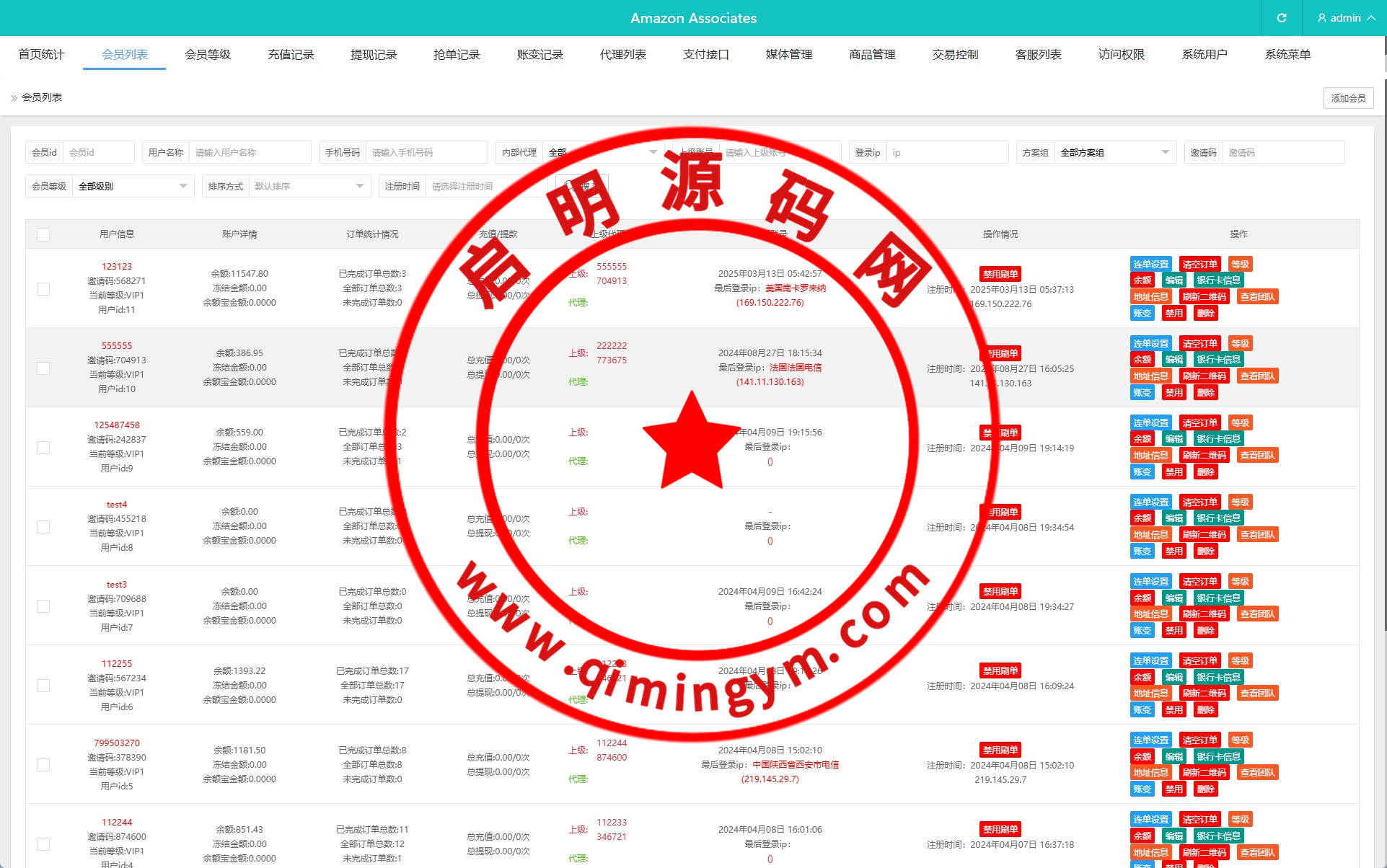Check the row for user 123123
Viewport: 1387px width, 868px height.
point(43,288)
